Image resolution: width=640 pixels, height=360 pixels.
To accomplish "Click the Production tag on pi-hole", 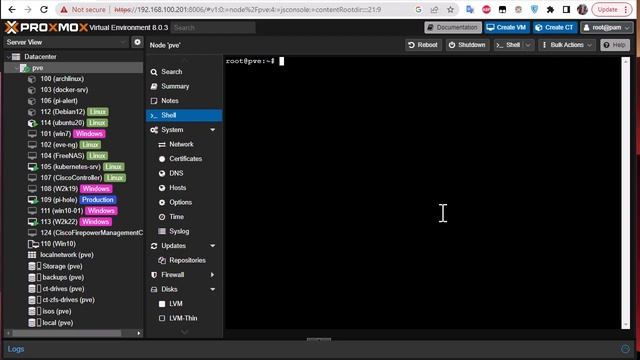I will 98,200.
